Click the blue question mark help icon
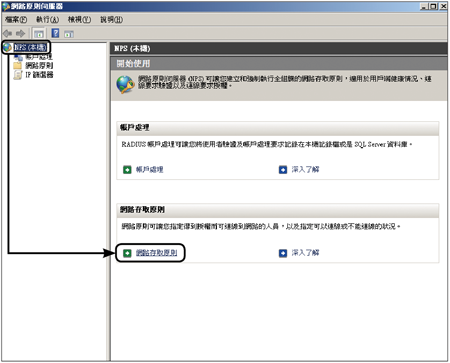 click(55, 33)
